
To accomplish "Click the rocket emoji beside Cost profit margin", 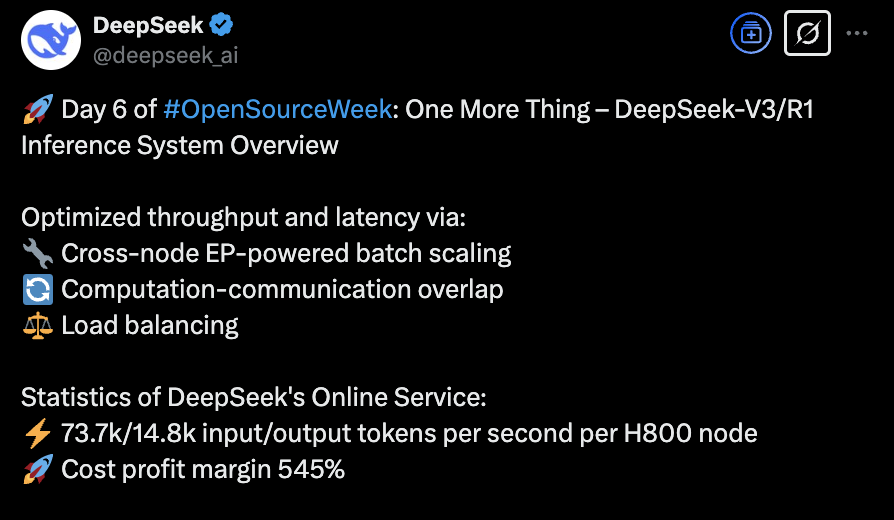I will 37,469.
